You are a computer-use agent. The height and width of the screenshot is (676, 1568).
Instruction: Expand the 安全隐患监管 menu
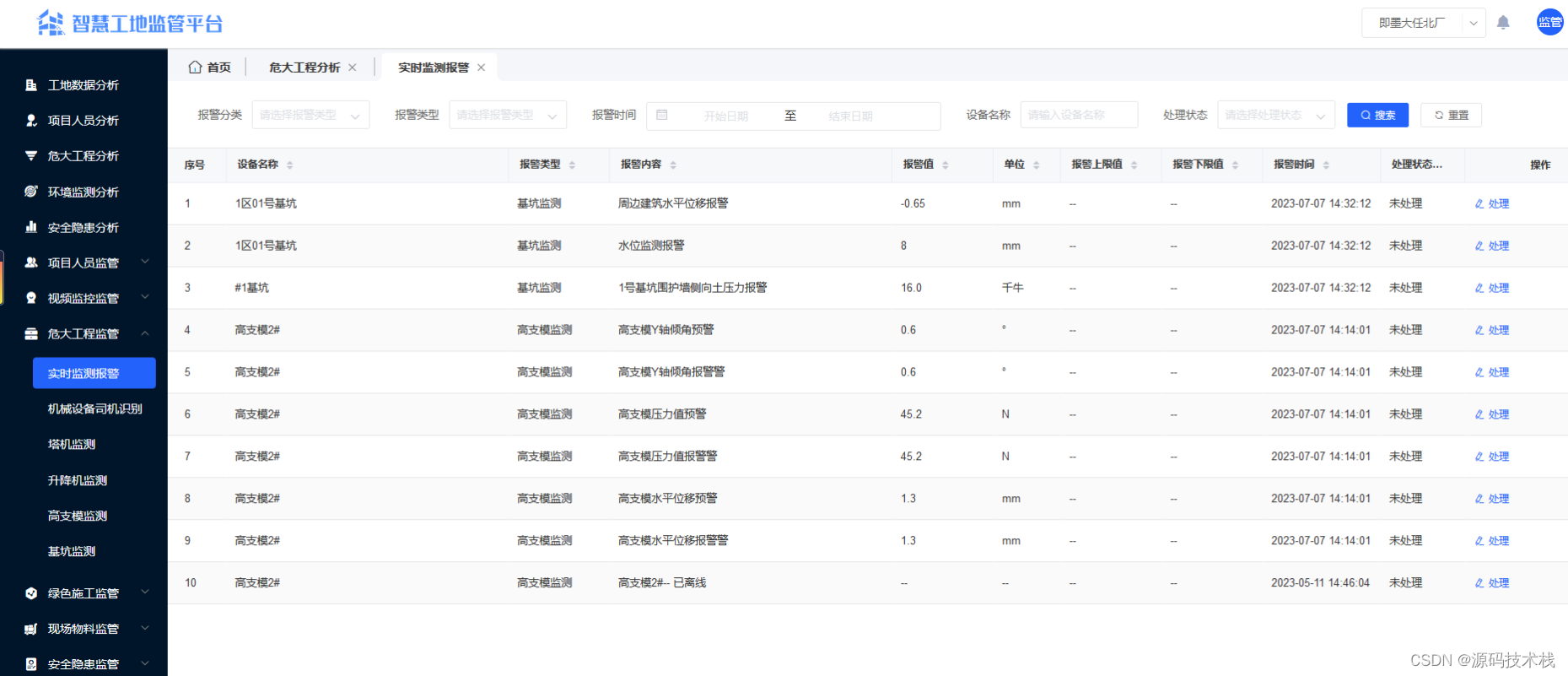[145, 663]
